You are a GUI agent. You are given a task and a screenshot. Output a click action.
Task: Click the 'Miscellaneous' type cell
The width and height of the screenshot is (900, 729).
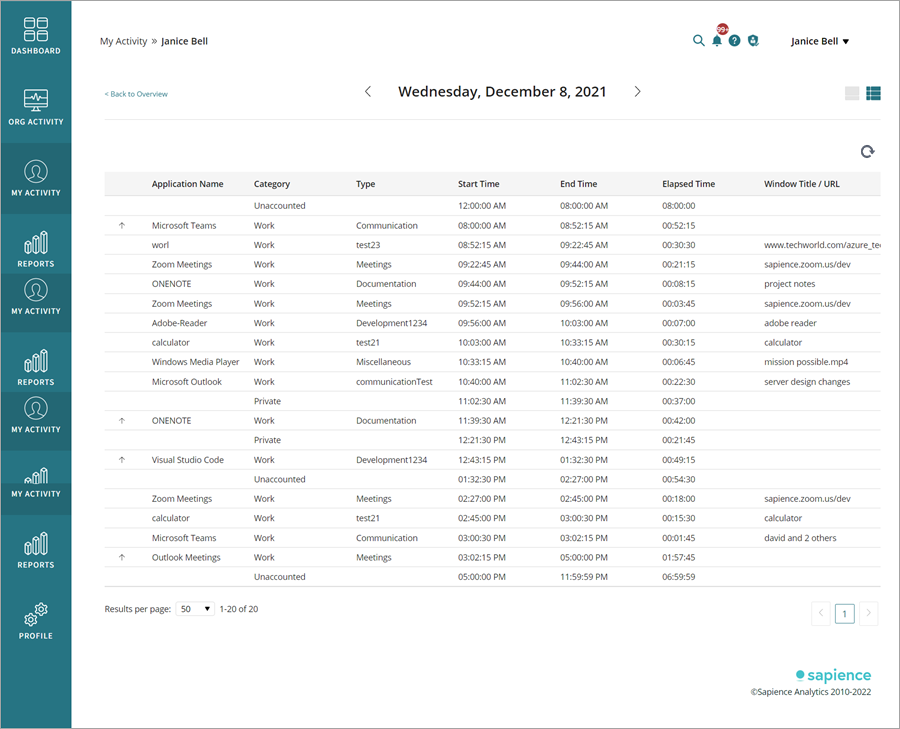tap(383, 362)
